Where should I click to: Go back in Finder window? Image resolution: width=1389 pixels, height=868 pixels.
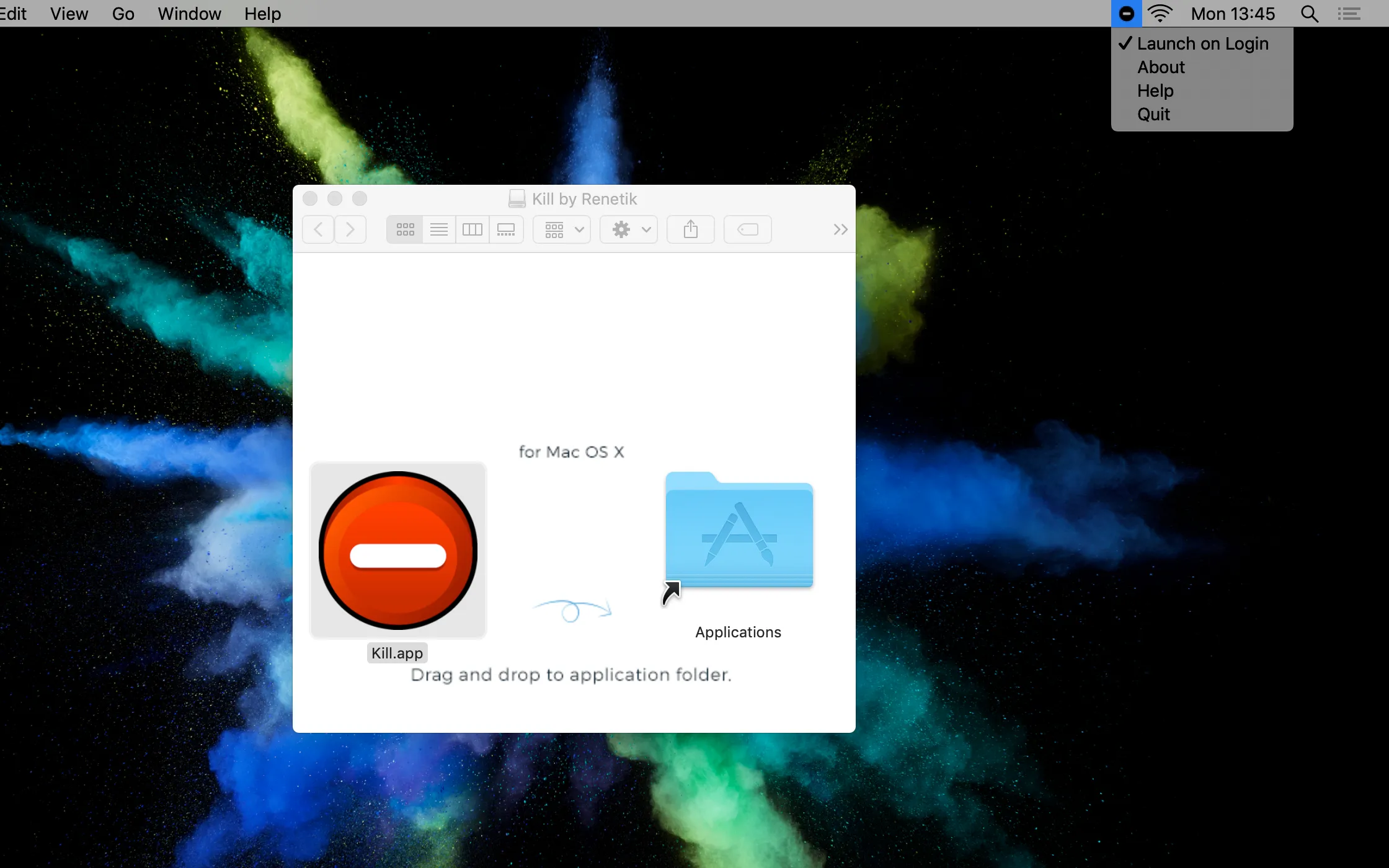click(x=318, y=229)
